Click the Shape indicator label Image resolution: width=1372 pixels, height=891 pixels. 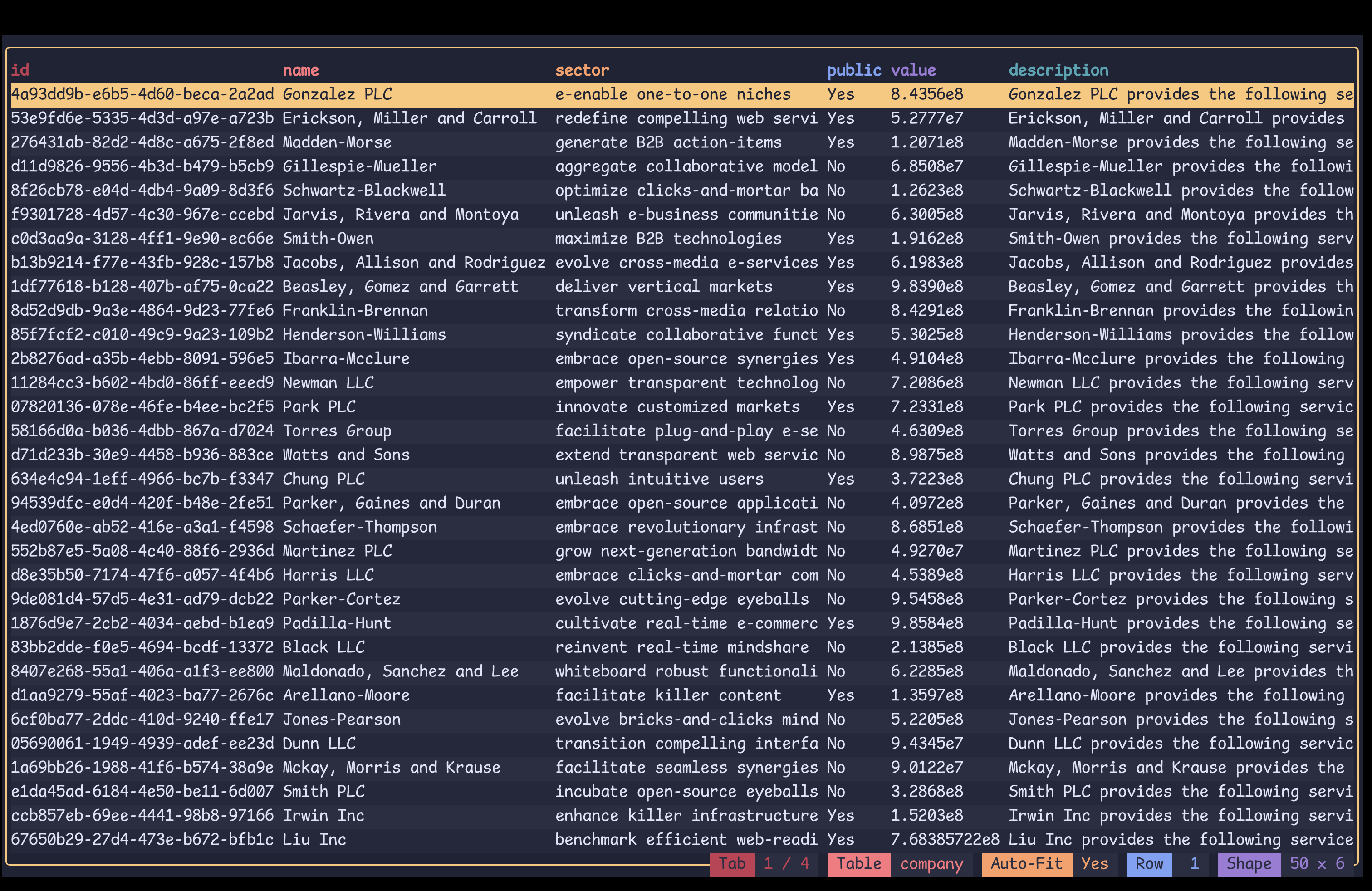[1249, 863]
